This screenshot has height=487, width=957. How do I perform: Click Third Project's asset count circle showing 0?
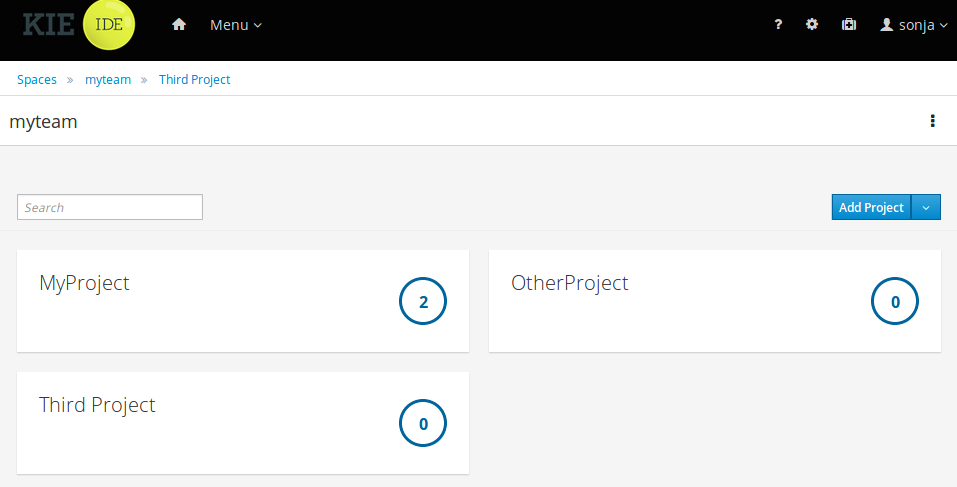423,423
